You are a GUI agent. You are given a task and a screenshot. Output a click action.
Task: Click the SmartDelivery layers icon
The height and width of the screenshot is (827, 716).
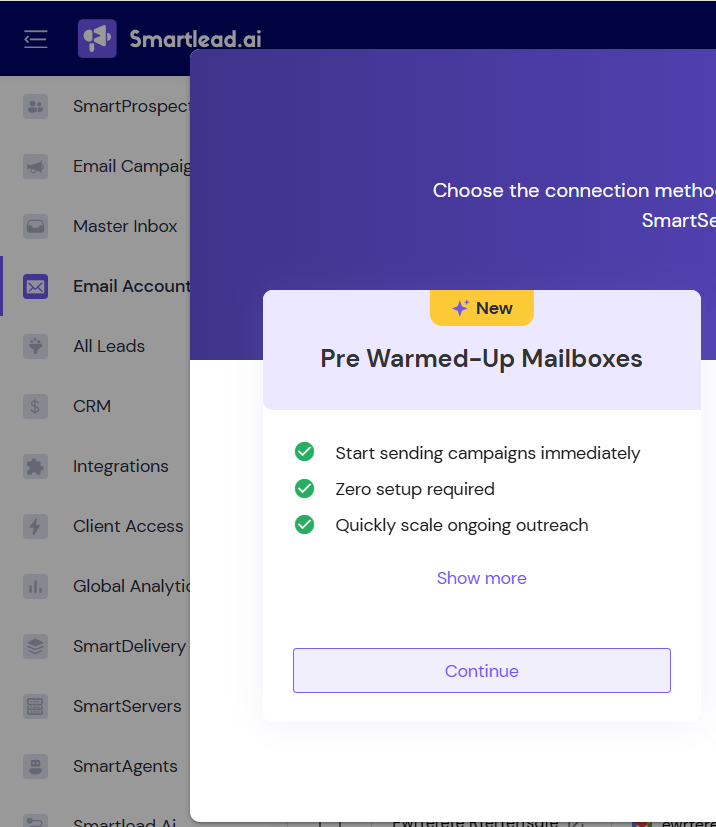pos(36,646)
